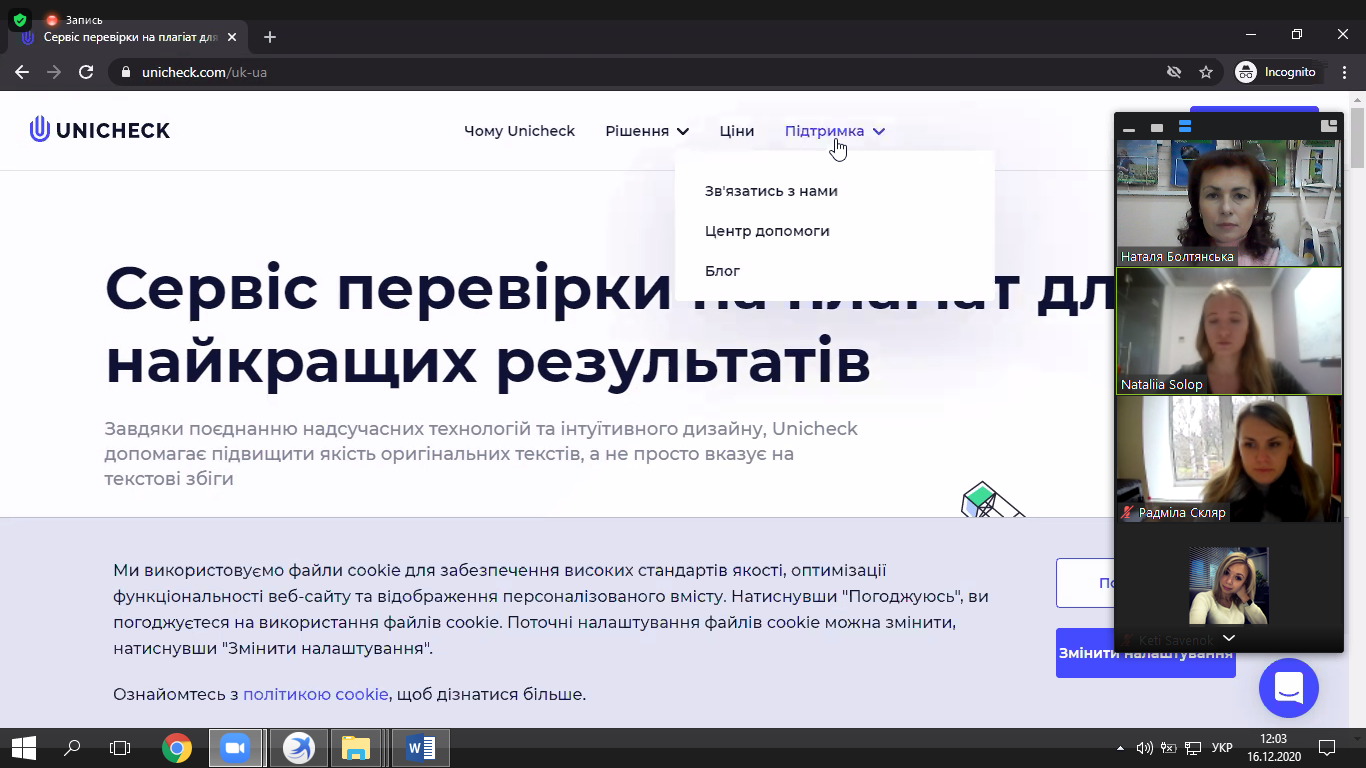Collapse the Підтримка dropdown menu
The height and width of the screenshot is (768, 1366).
click(834, 131)
